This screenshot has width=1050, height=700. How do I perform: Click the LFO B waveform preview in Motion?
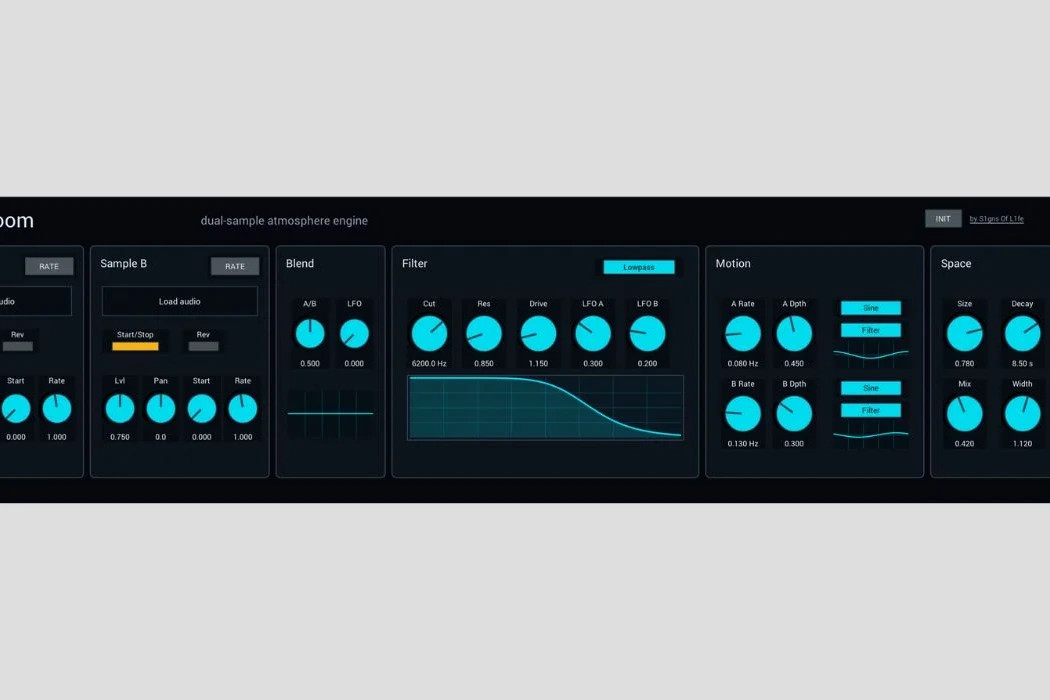(x=871, y=435)
